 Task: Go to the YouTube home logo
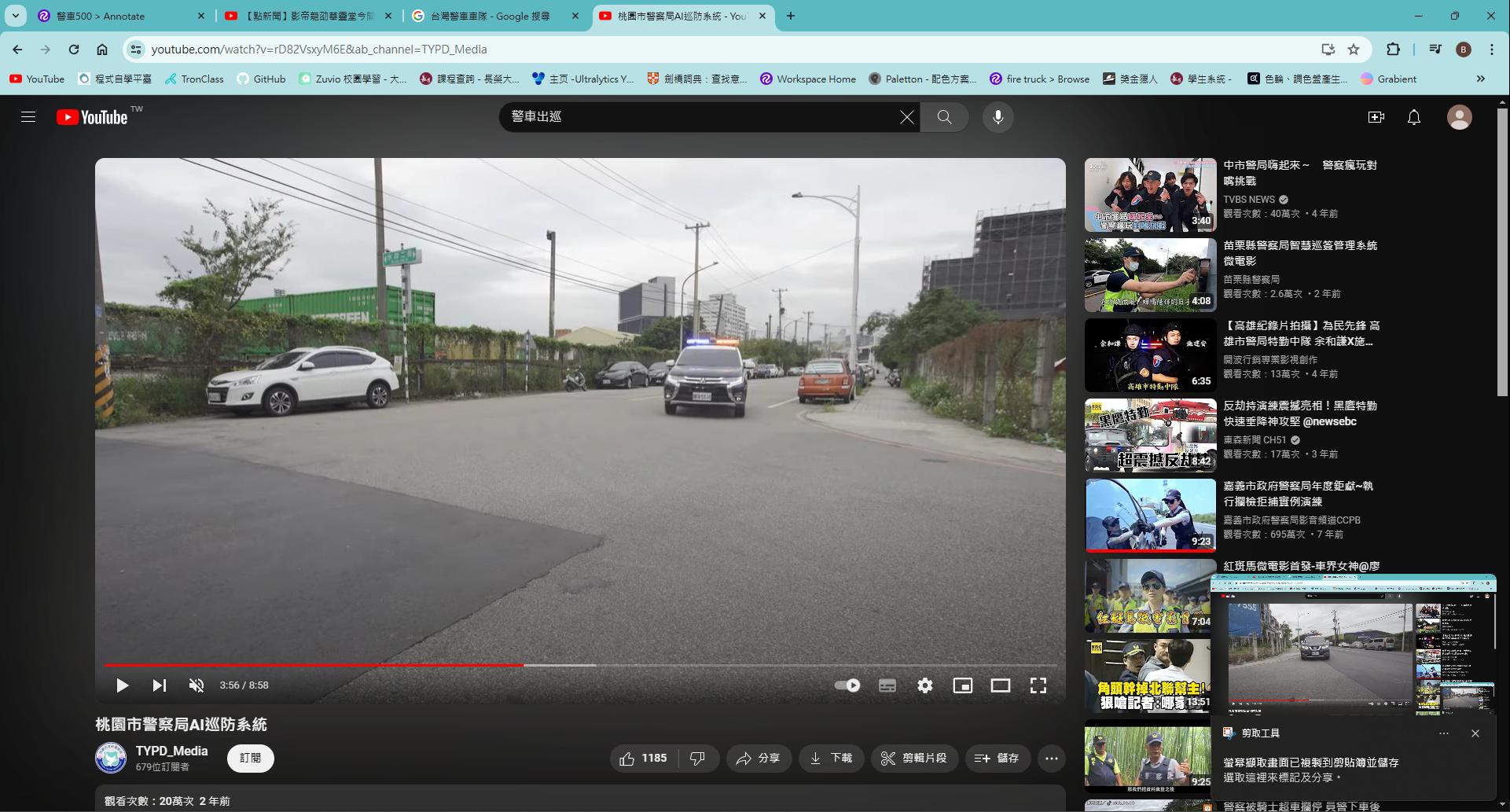pyautogui.click(x=92, y=117)
